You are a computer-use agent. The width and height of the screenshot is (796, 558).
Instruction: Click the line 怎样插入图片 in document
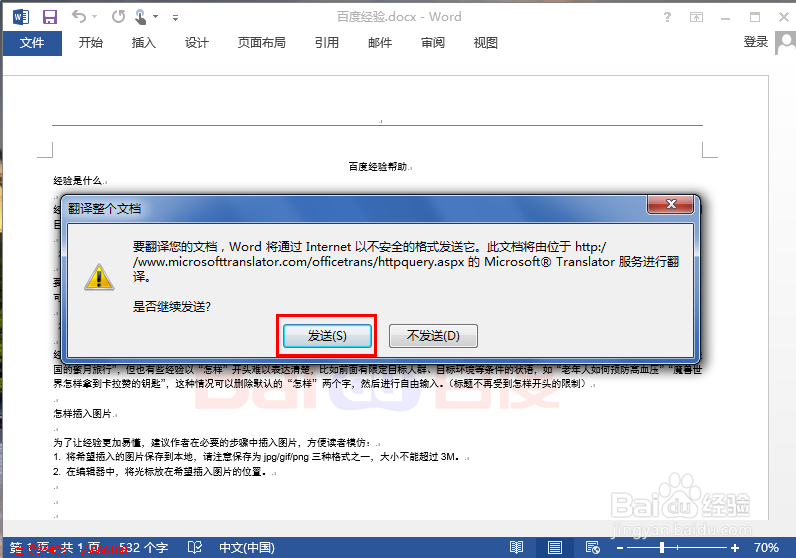click(82, 413)
